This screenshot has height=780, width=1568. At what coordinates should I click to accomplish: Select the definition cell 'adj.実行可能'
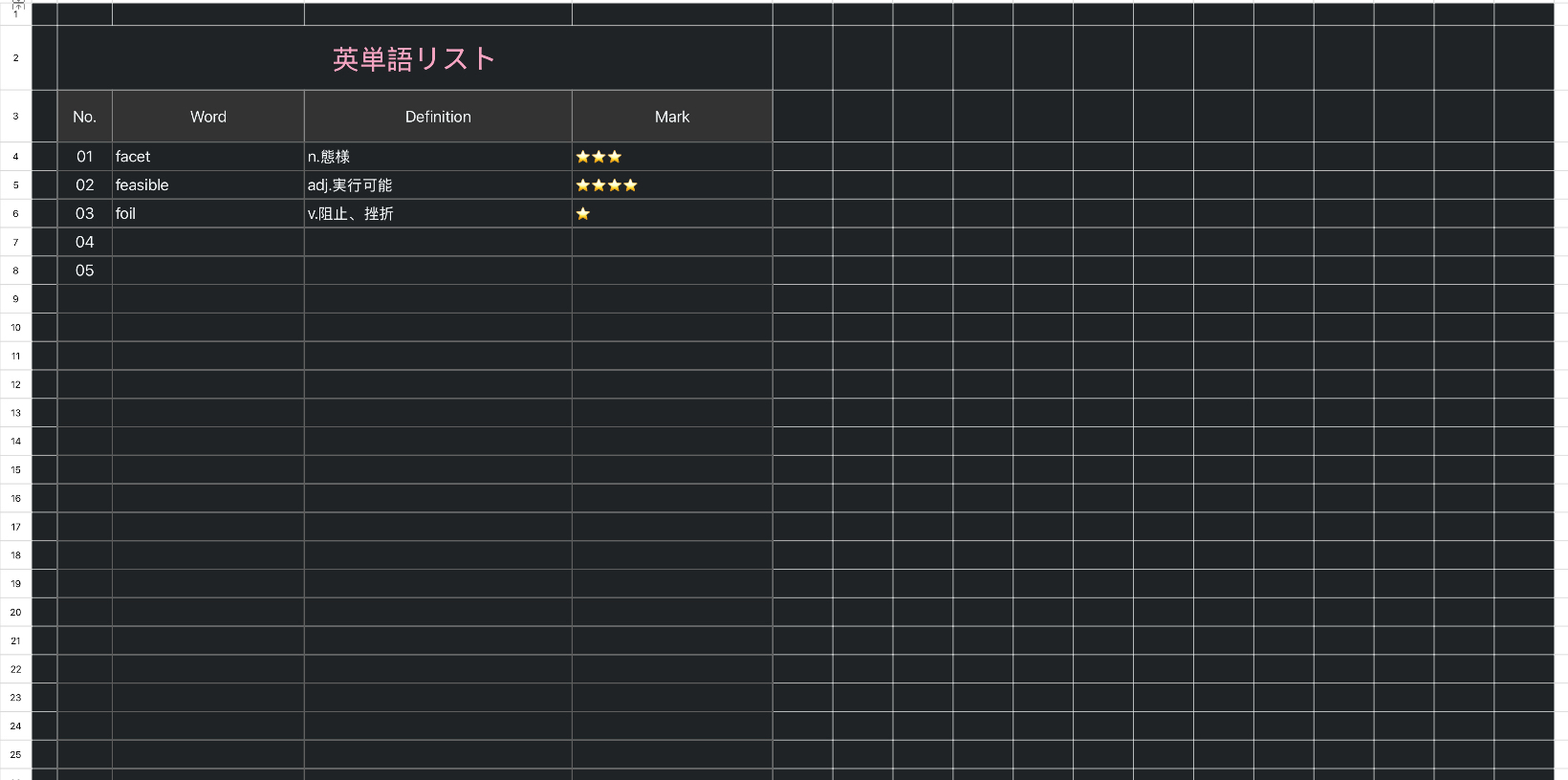click(x=438, y=185)
